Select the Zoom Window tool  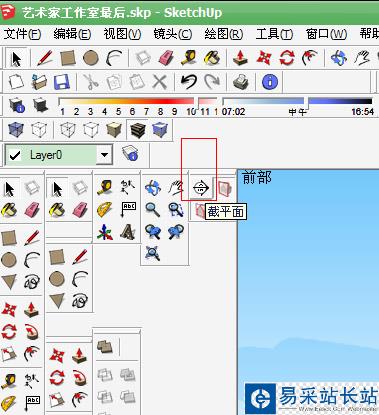pyautogui.click(x=176, y=210)
